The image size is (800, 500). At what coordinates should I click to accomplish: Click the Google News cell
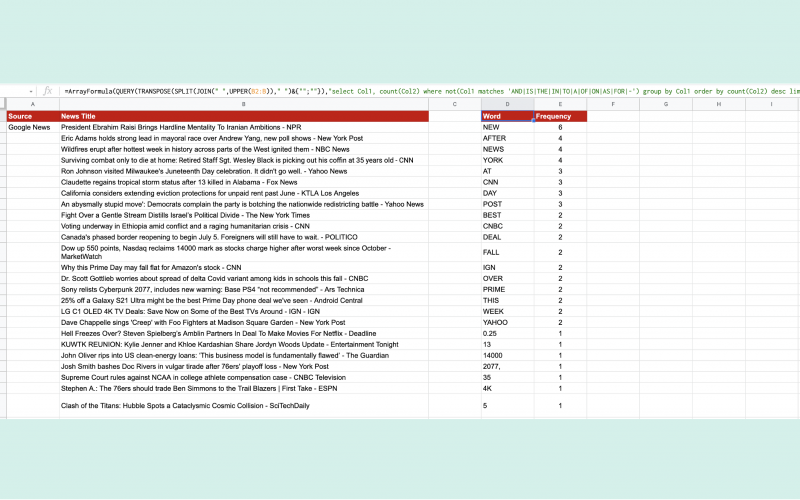click(x=31, y=128)
